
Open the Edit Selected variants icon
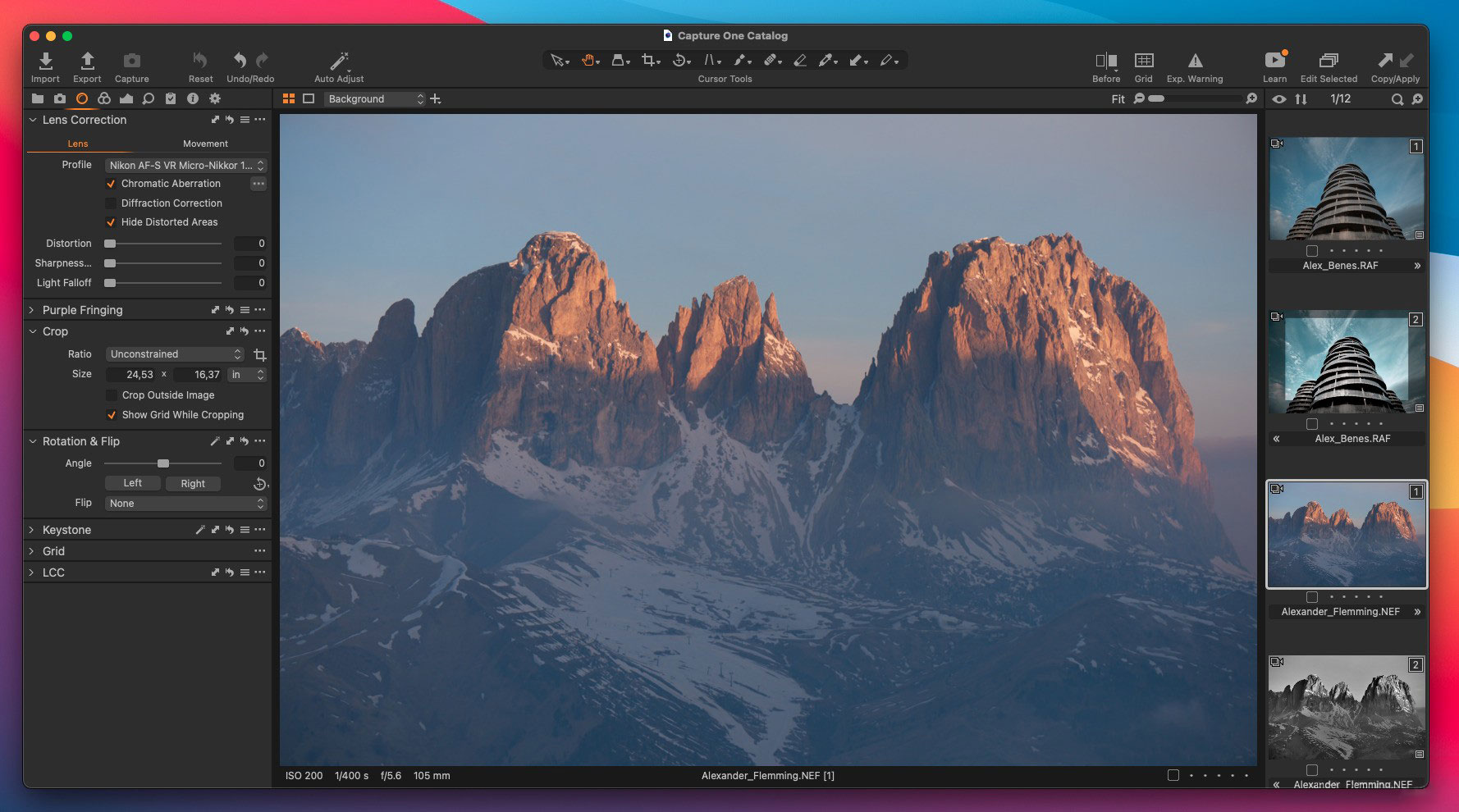[x=1328, y=62]
